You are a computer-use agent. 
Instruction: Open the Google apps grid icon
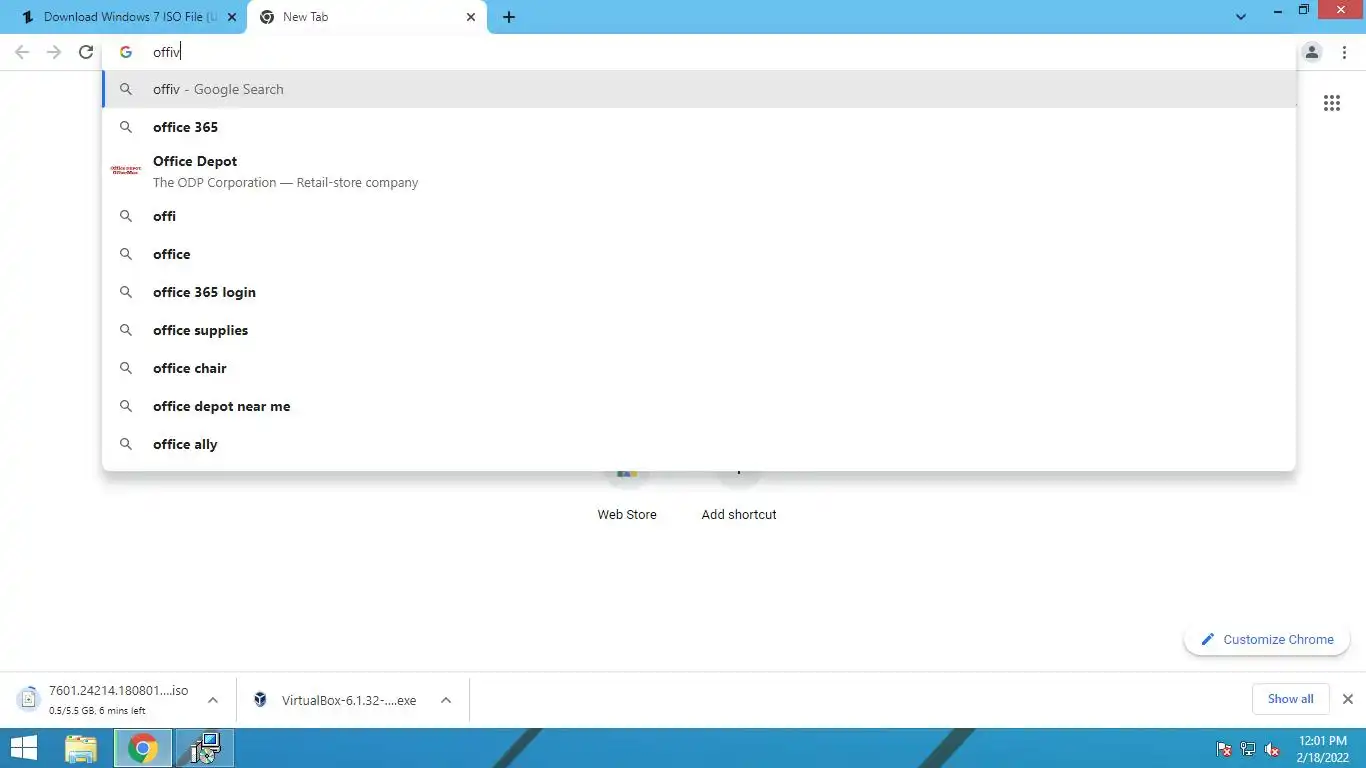[1332, 103]
